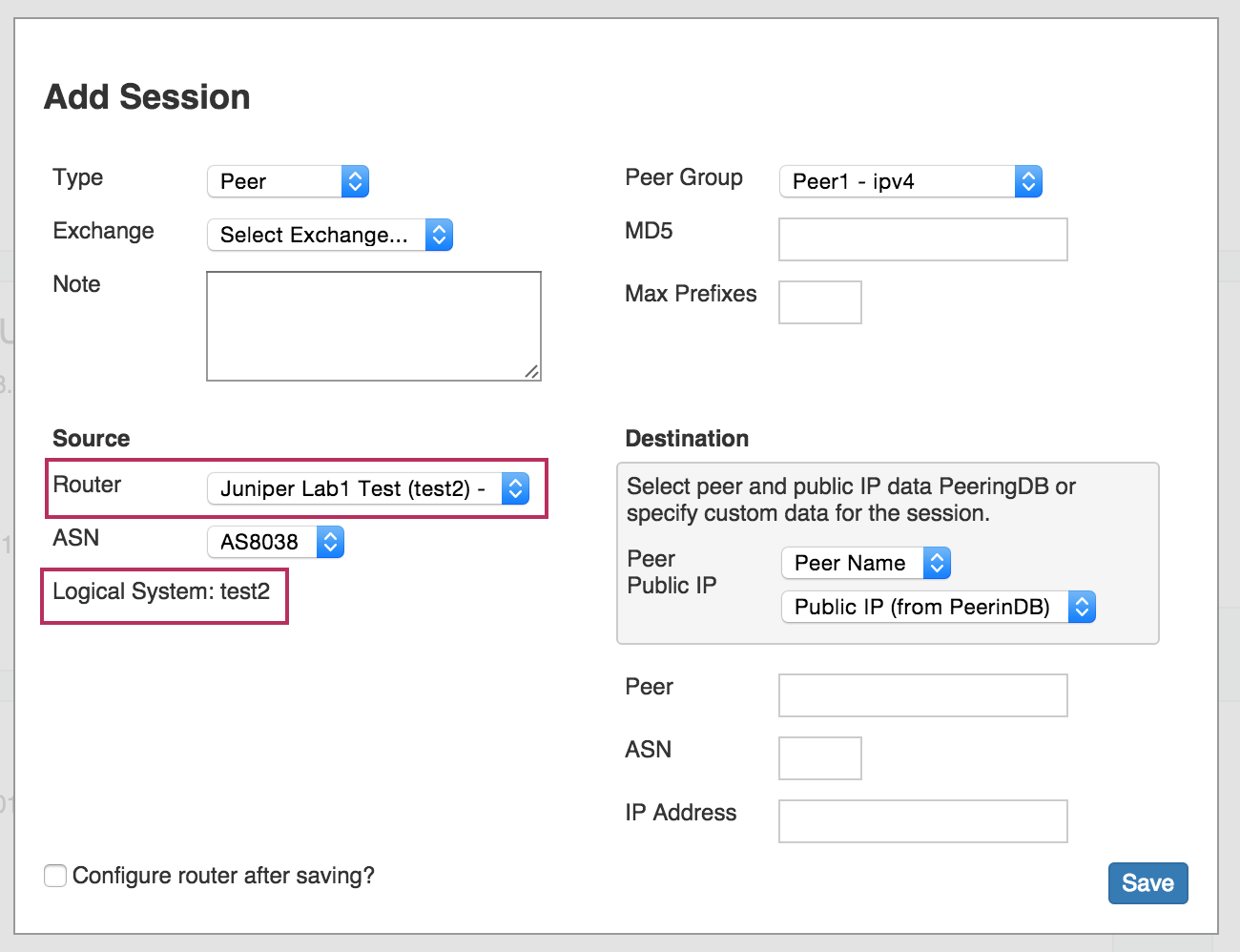This screenshot has height=952, width=1240.
Task: Open the Peer Name dropdown
Action: (x=865, y=563)
